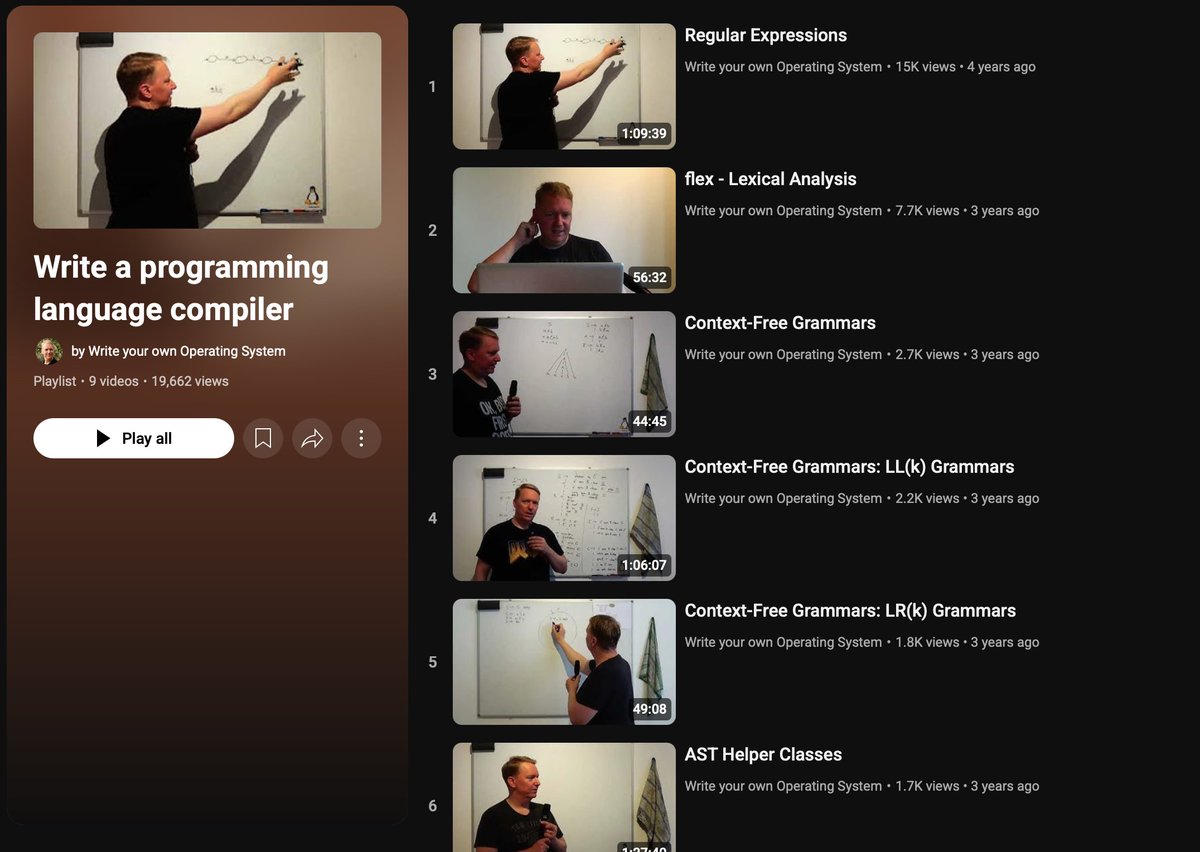The width and height of the screenshot is (1200, 852).
Task: Open the 44:45 Context-Free Grammars thumbnail
Action: 564,374
